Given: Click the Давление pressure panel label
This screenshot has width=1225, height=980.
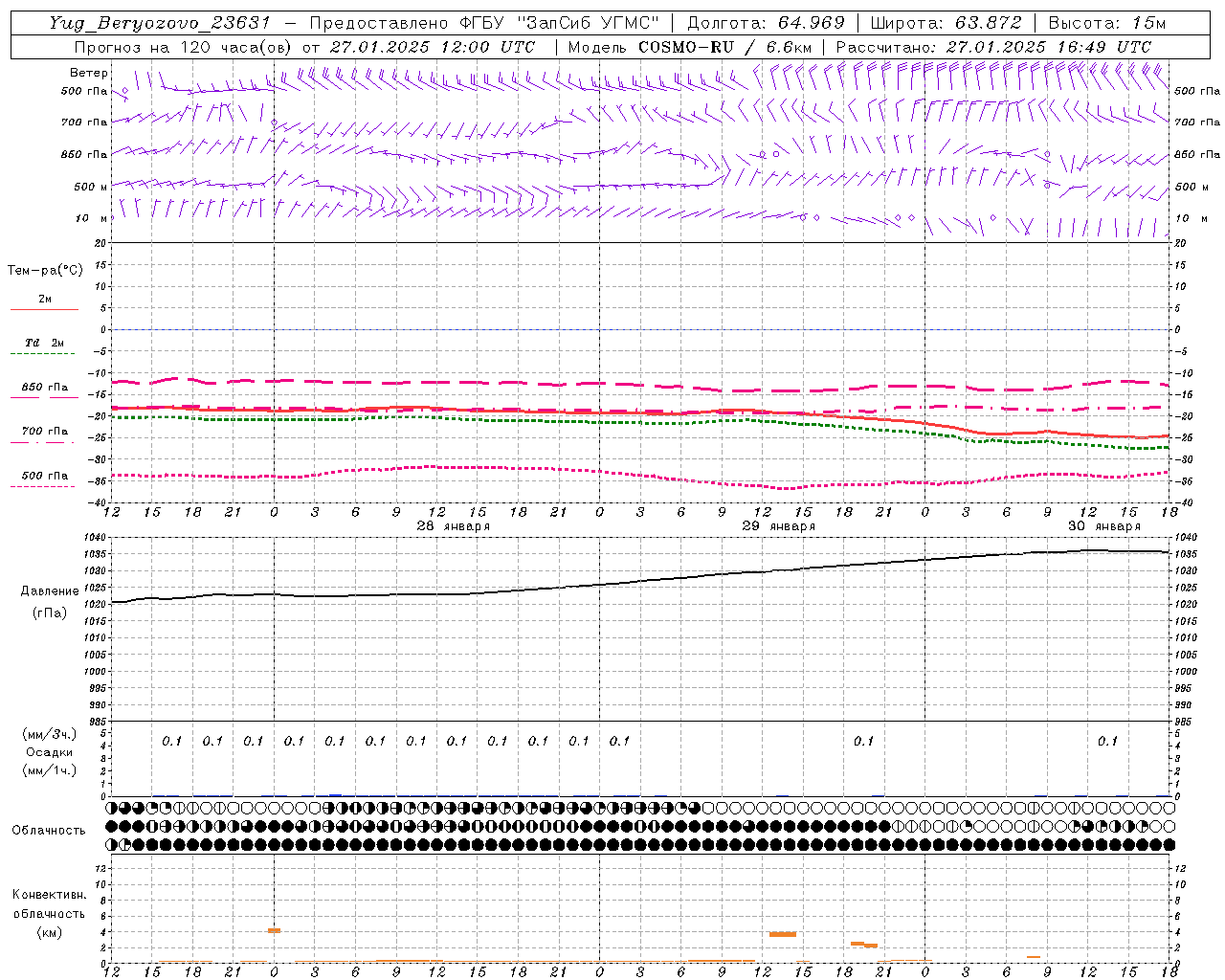Looking at the screenshot, I should coord(50,591).
